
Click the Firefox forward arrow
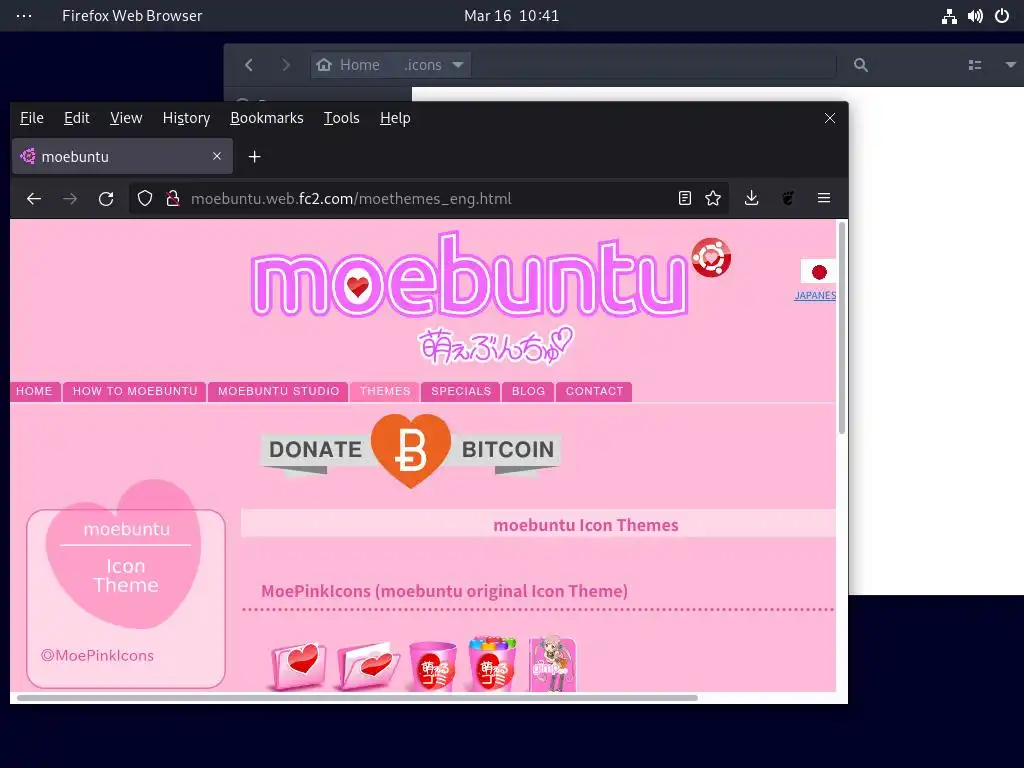[70, 199]
